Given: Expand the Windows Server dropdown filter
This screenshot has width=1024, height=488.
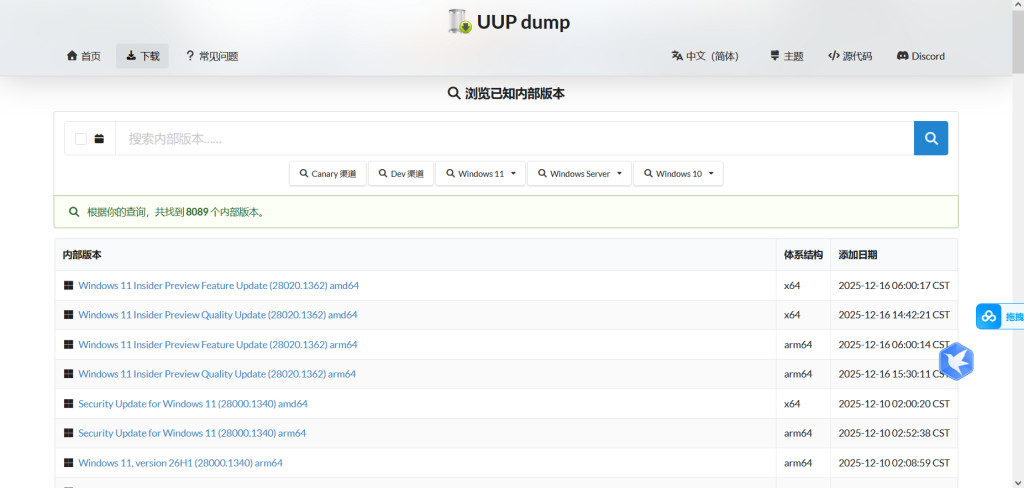Looking at the screenshot, I should [579, 174].
